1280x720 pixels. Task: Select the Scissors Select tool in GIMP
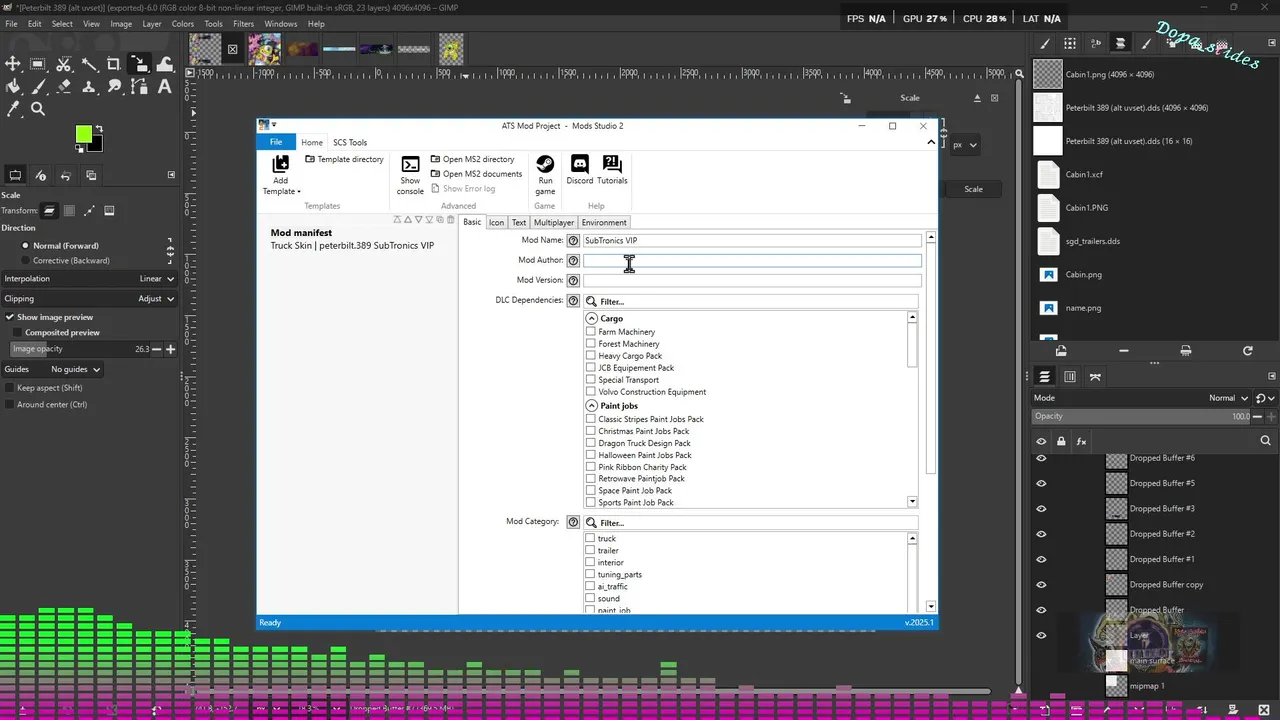coord(64,64)
